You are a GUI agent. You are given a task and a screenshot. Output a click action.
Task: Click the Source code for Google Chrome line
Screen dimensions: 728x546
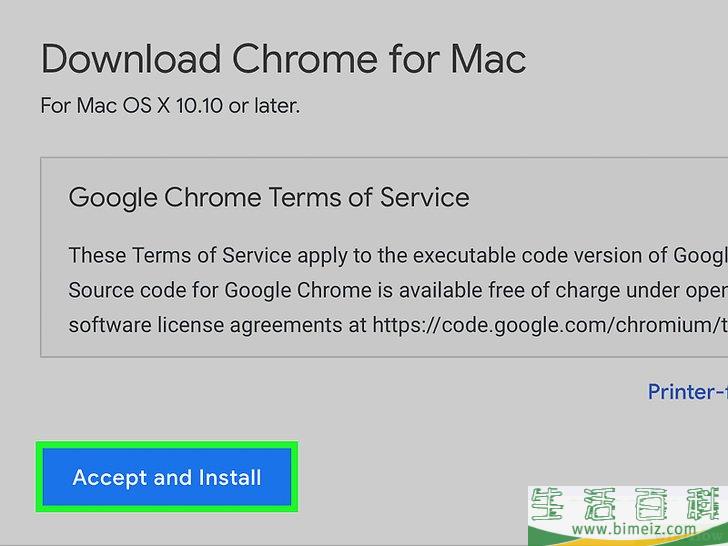click(398, 291)
